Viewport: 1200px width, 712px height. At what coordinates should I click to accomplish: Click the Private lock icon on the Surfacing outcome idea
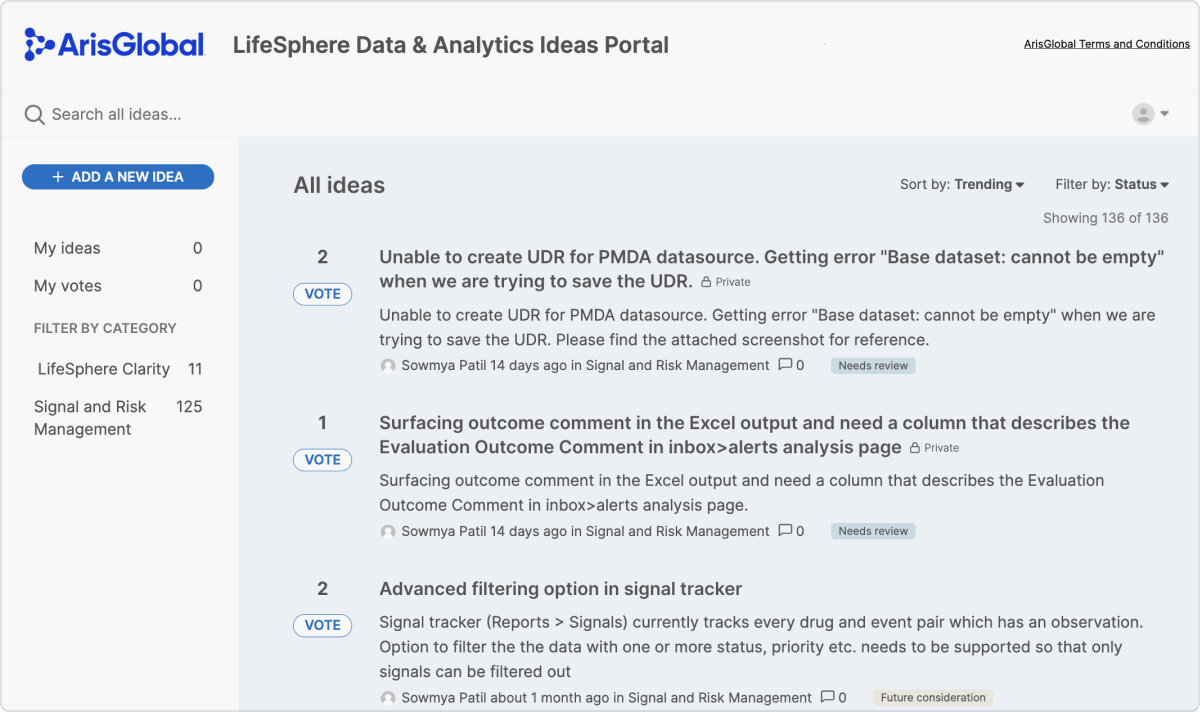coord(915,448)
